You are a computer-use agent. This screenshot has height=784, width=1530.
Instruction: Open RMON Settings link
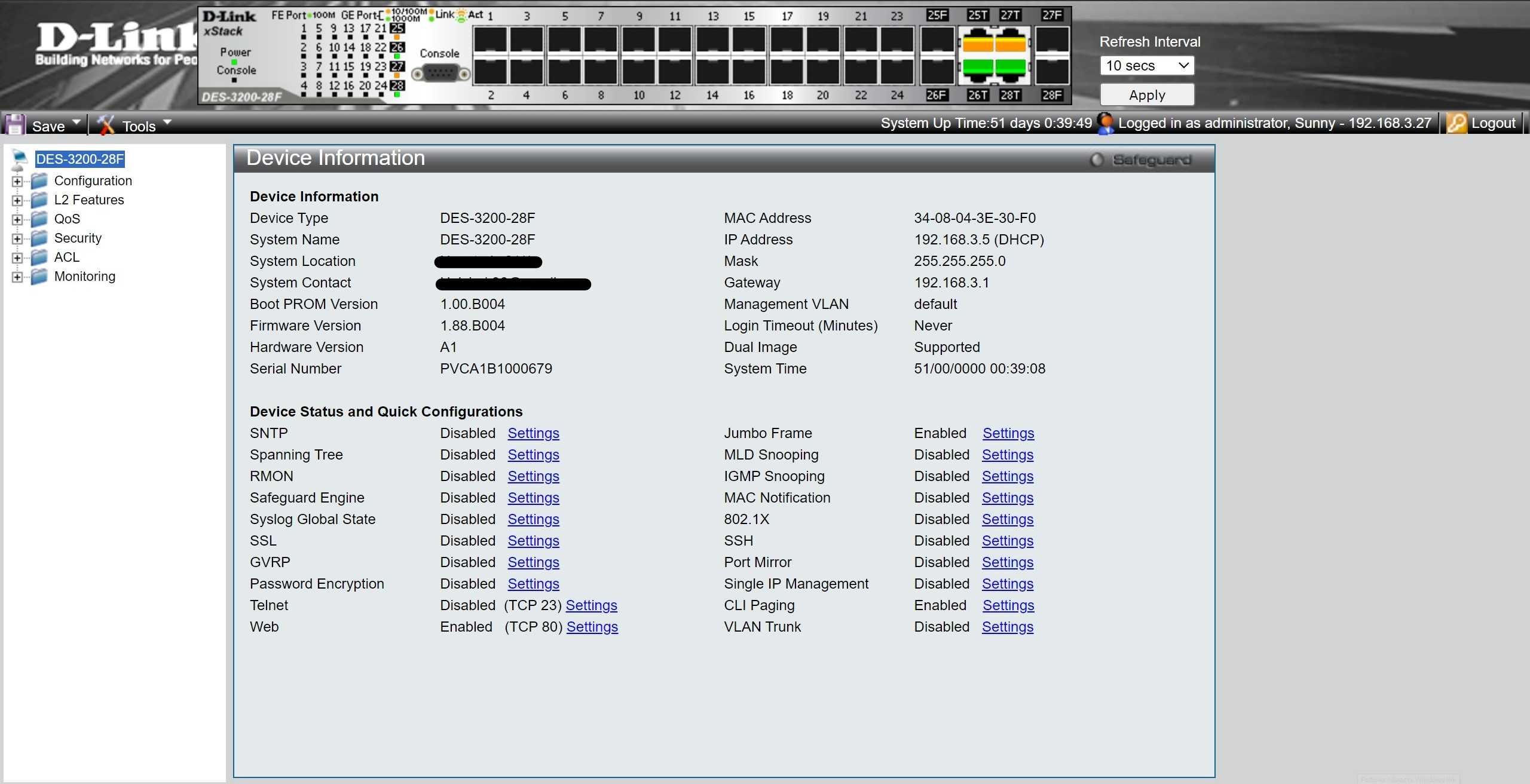tap(533, 476)
